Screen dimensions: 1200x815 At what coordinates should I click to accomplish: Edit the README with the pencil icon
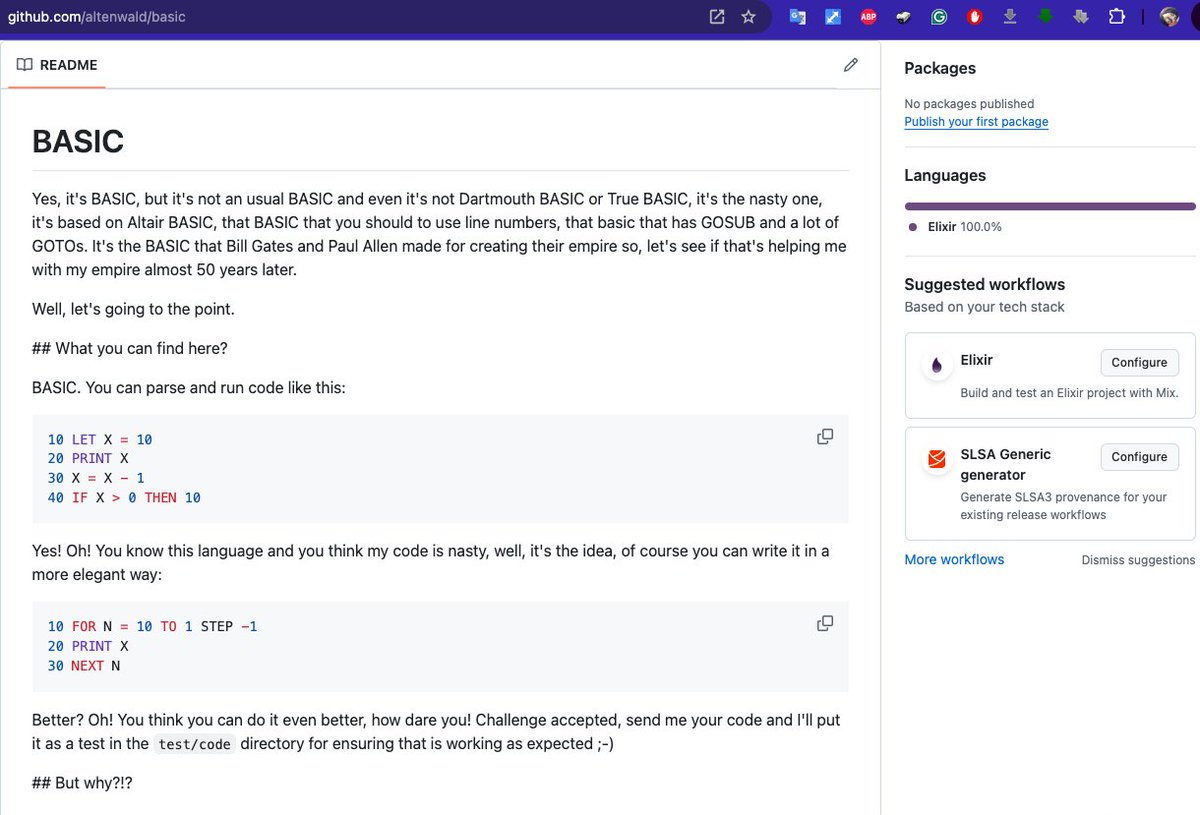851,65
